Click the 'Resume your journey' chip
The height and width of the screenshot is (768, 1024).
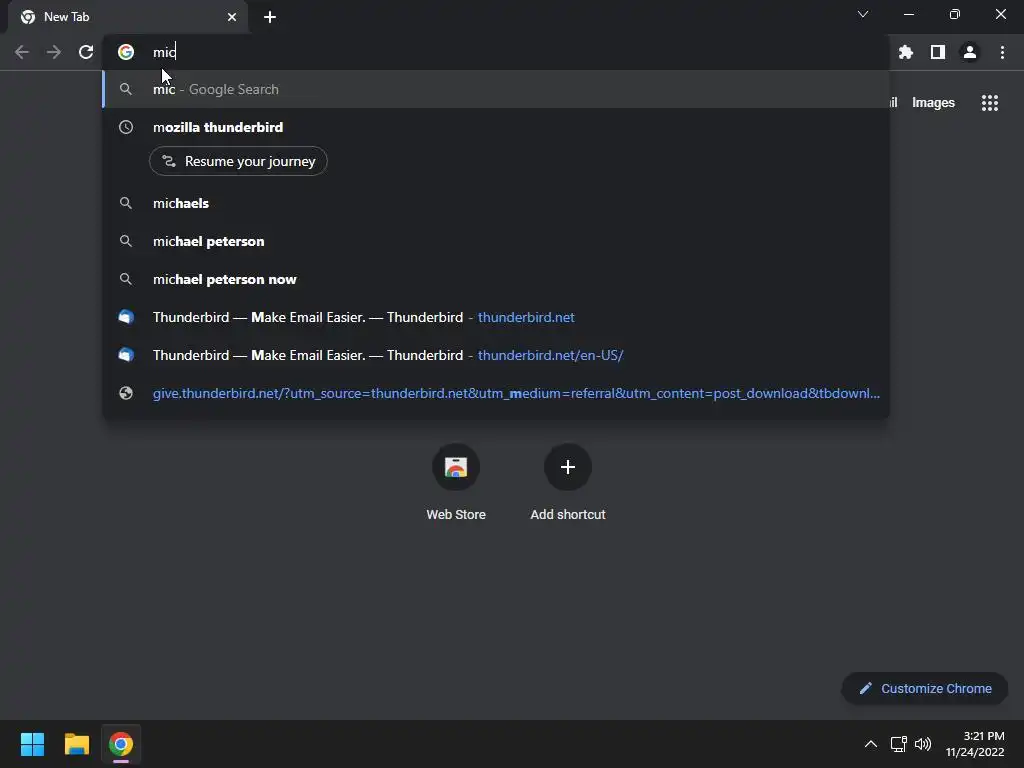pos(238,161)
